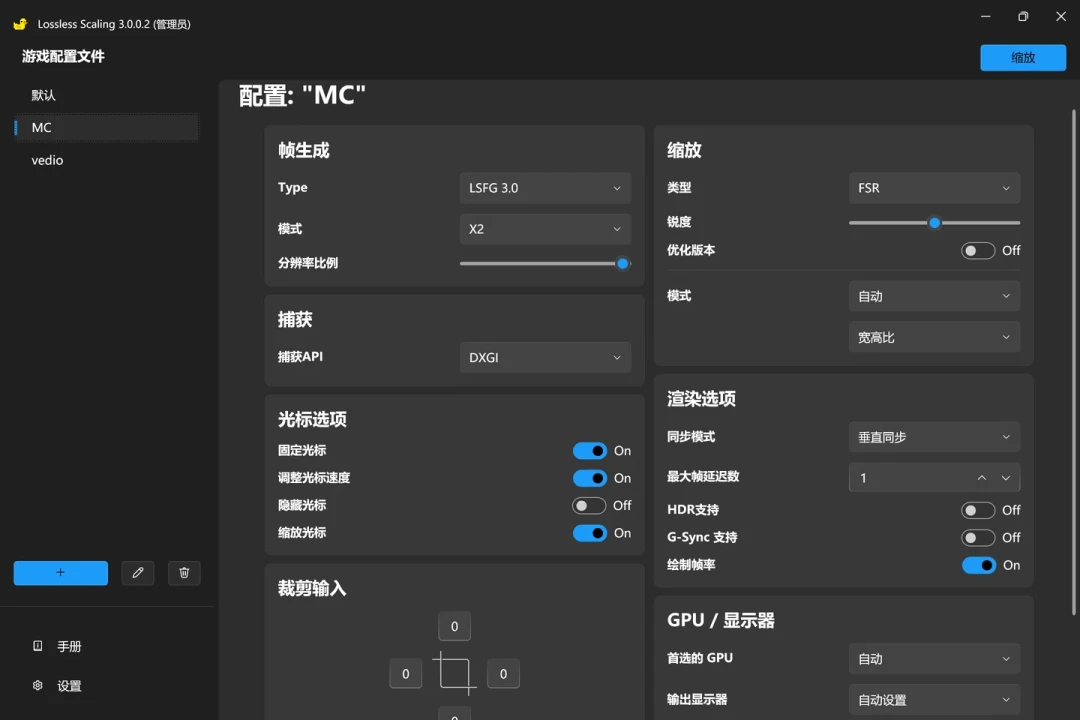Enable G-Sync 支持 toggle
The image size is (1080, 720).
coord(978,537)
